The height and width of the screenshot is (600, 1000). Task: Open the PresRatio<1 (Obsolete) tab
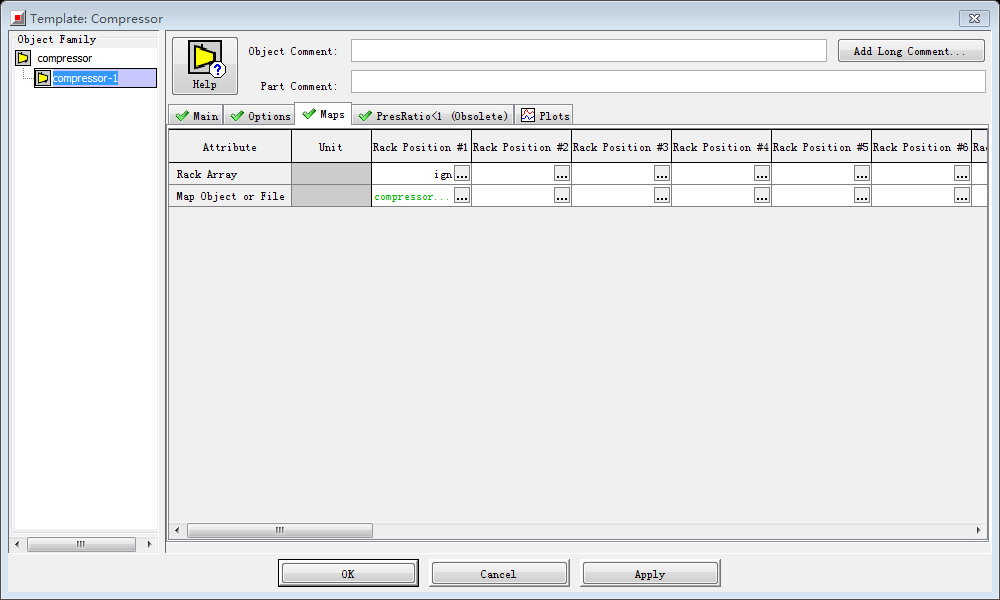point(434,116)
